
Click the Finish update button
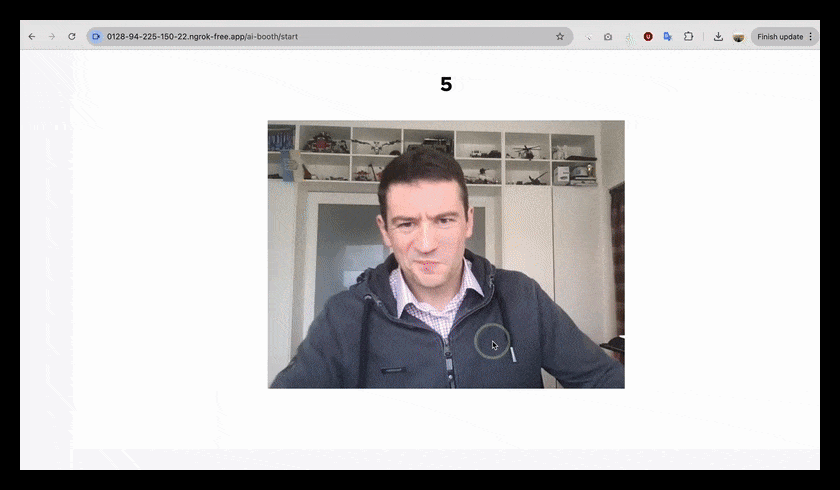[x=780, y=36]
